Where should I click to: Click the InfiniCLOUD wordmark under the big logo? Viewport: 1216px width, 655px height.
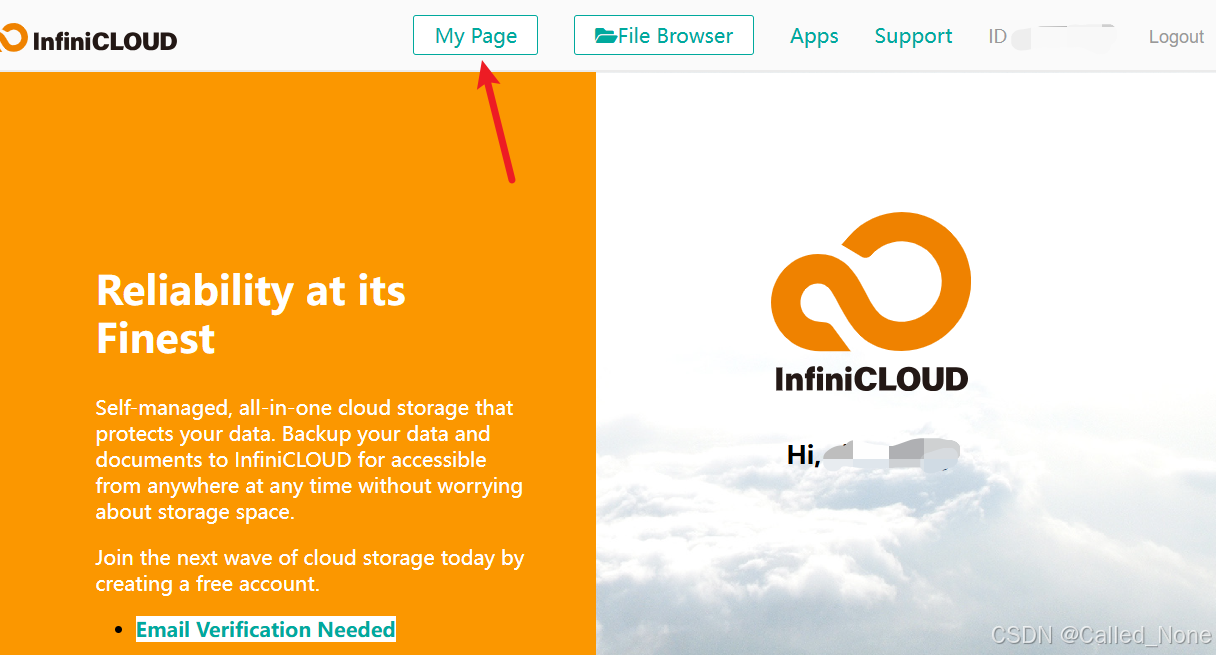coord(871,379)
